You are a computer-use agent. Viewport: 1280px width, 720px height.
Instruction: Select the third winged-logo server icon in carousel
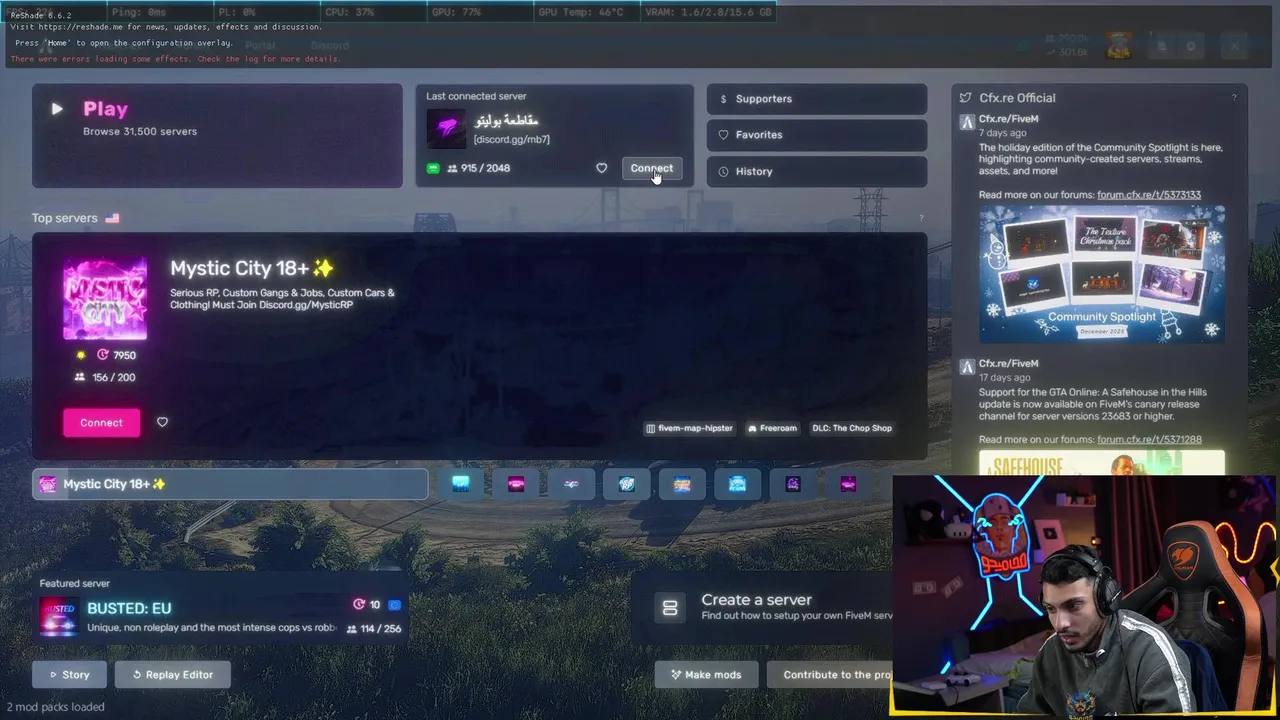(571, 484)
